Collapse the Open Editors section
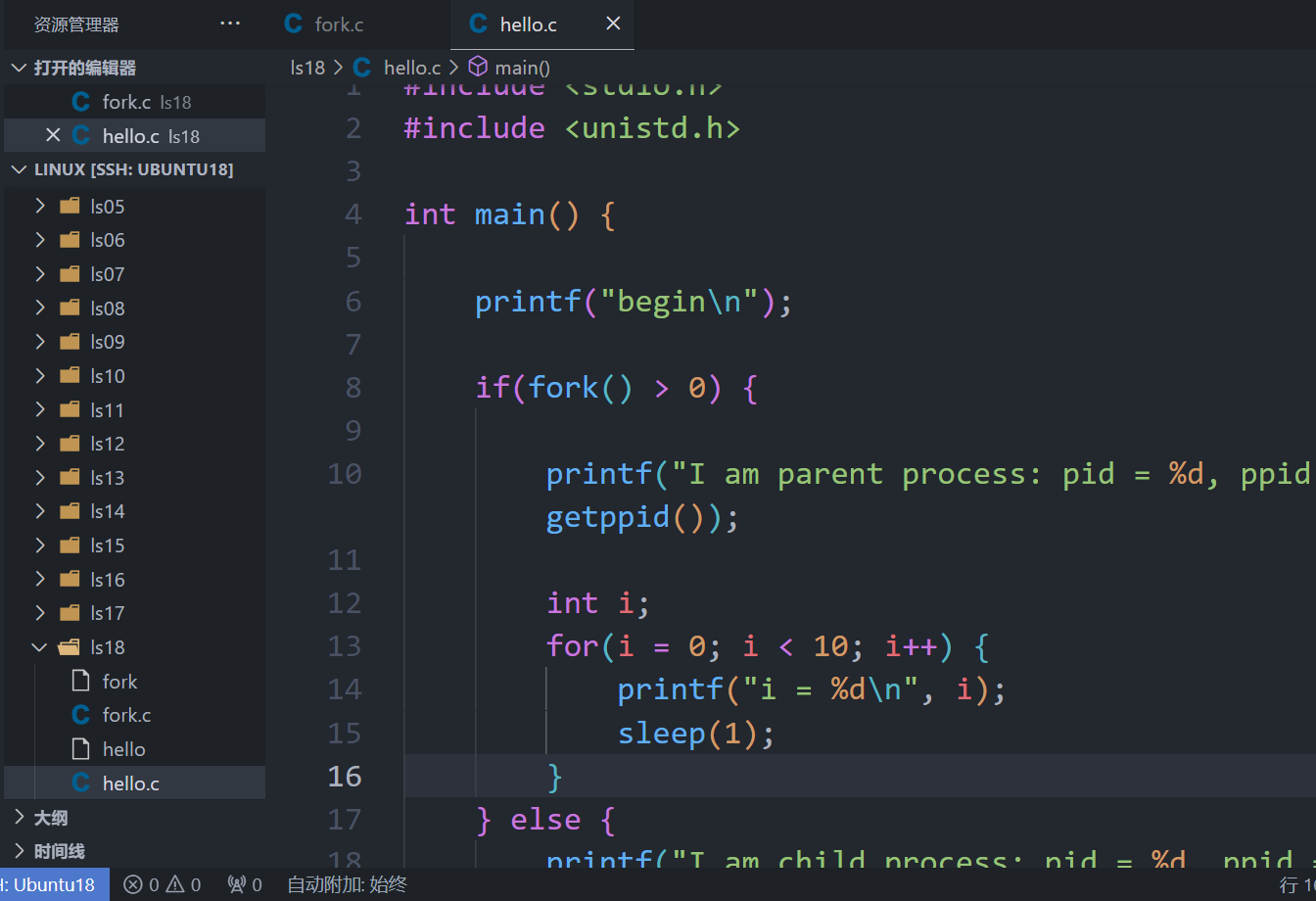 point(20,68)
